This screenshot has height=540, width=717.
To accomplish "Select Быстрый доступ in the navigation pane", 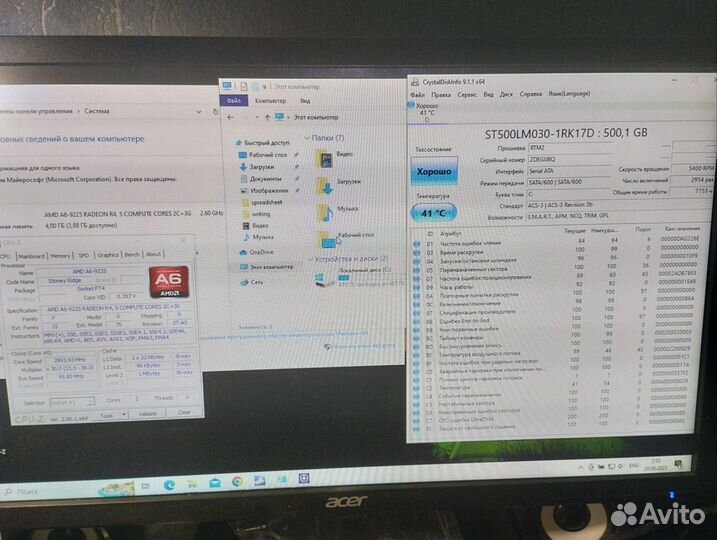I will (x=263, y=143).
